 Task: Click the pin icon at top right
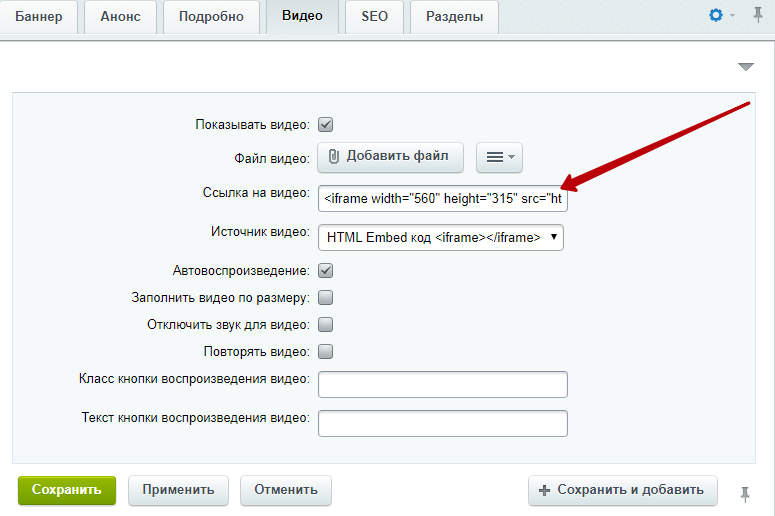[x=757, y=15]
